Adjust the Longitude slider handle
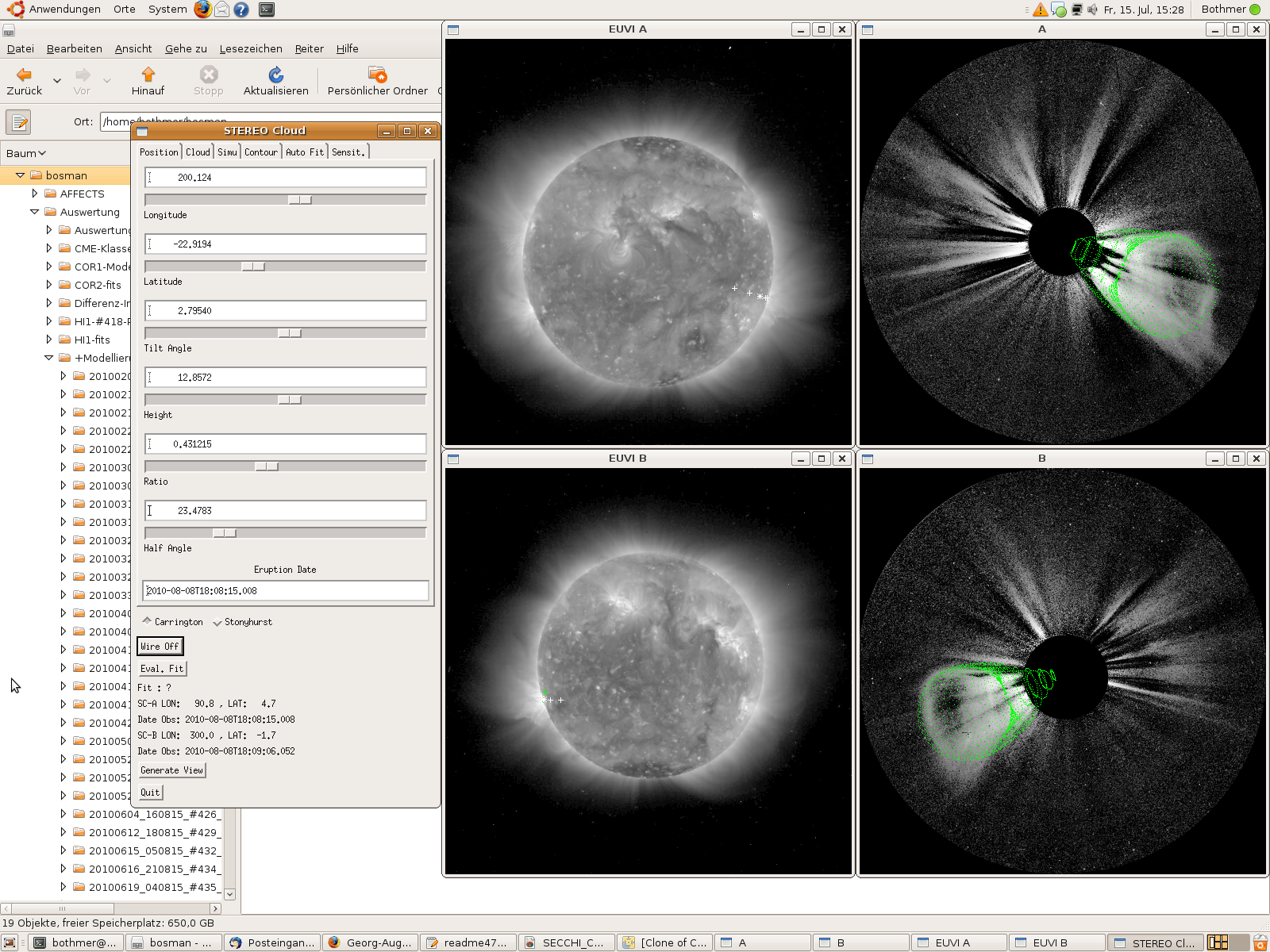1270x952 pixels. coord(300,200)
